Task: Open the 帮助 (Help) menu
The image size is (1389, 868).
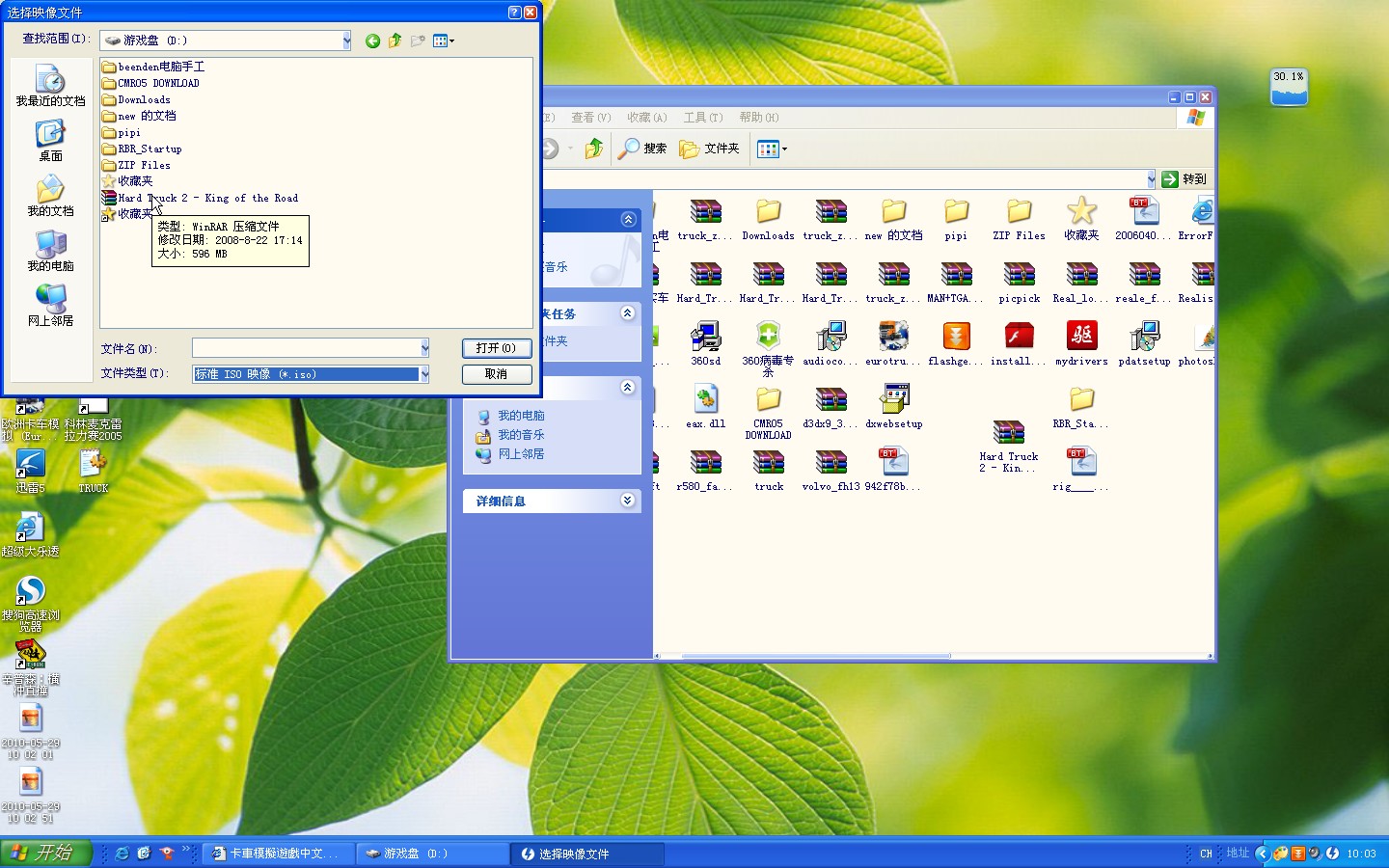Action: [758, 118]
